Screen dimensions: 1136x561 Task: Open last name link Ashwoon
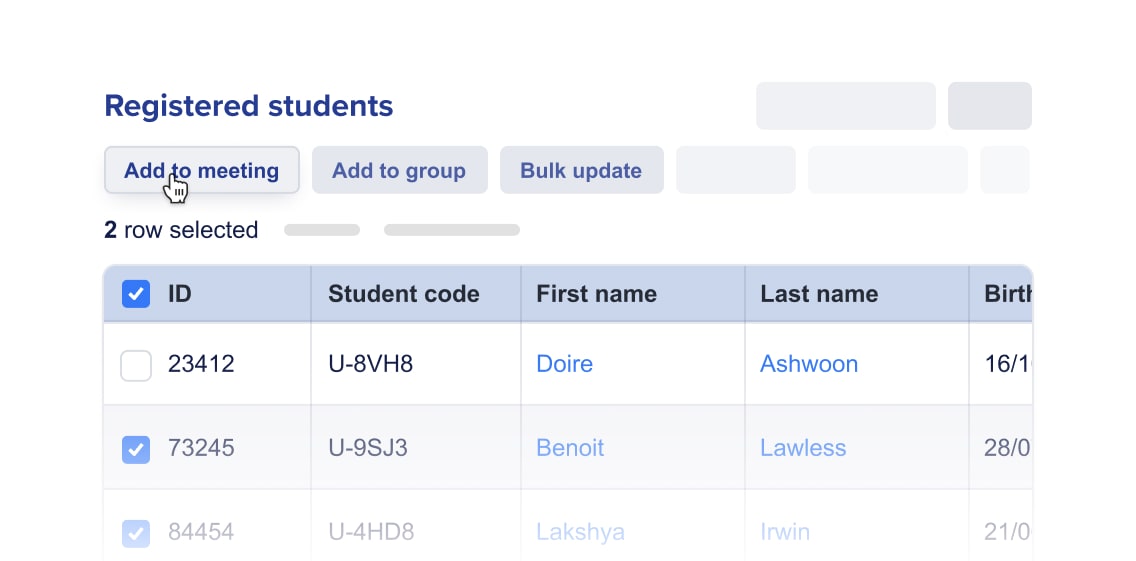[x=808, y=364]
